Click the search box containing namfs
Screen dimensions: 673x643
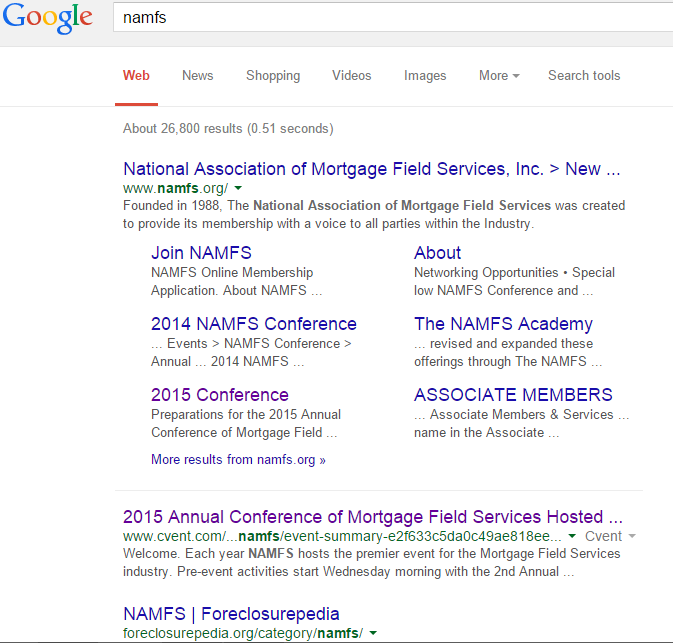pos(393,17)
